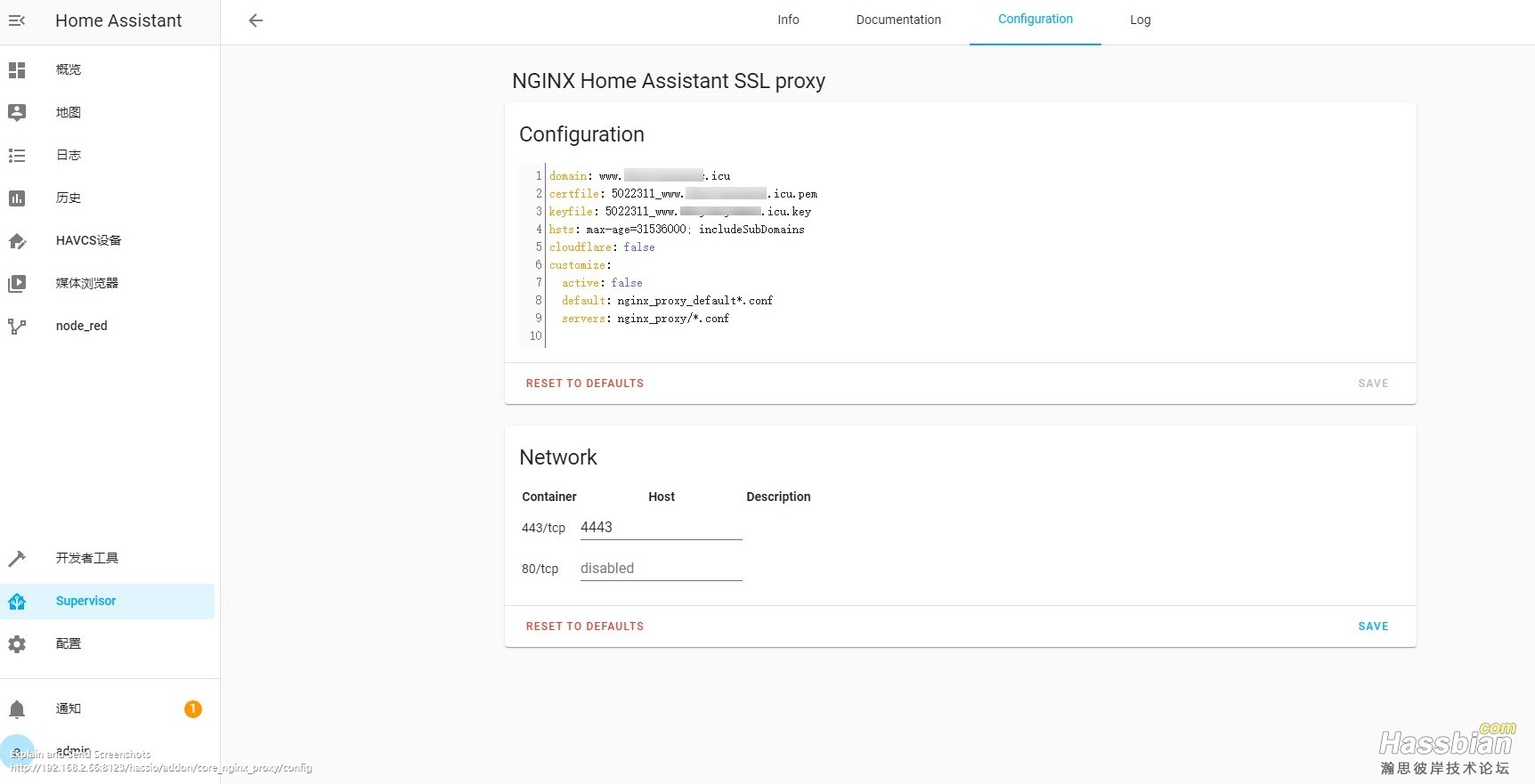Open 日志 in the sidebar
1535x784 pixels.
click(x=69, y=155)
